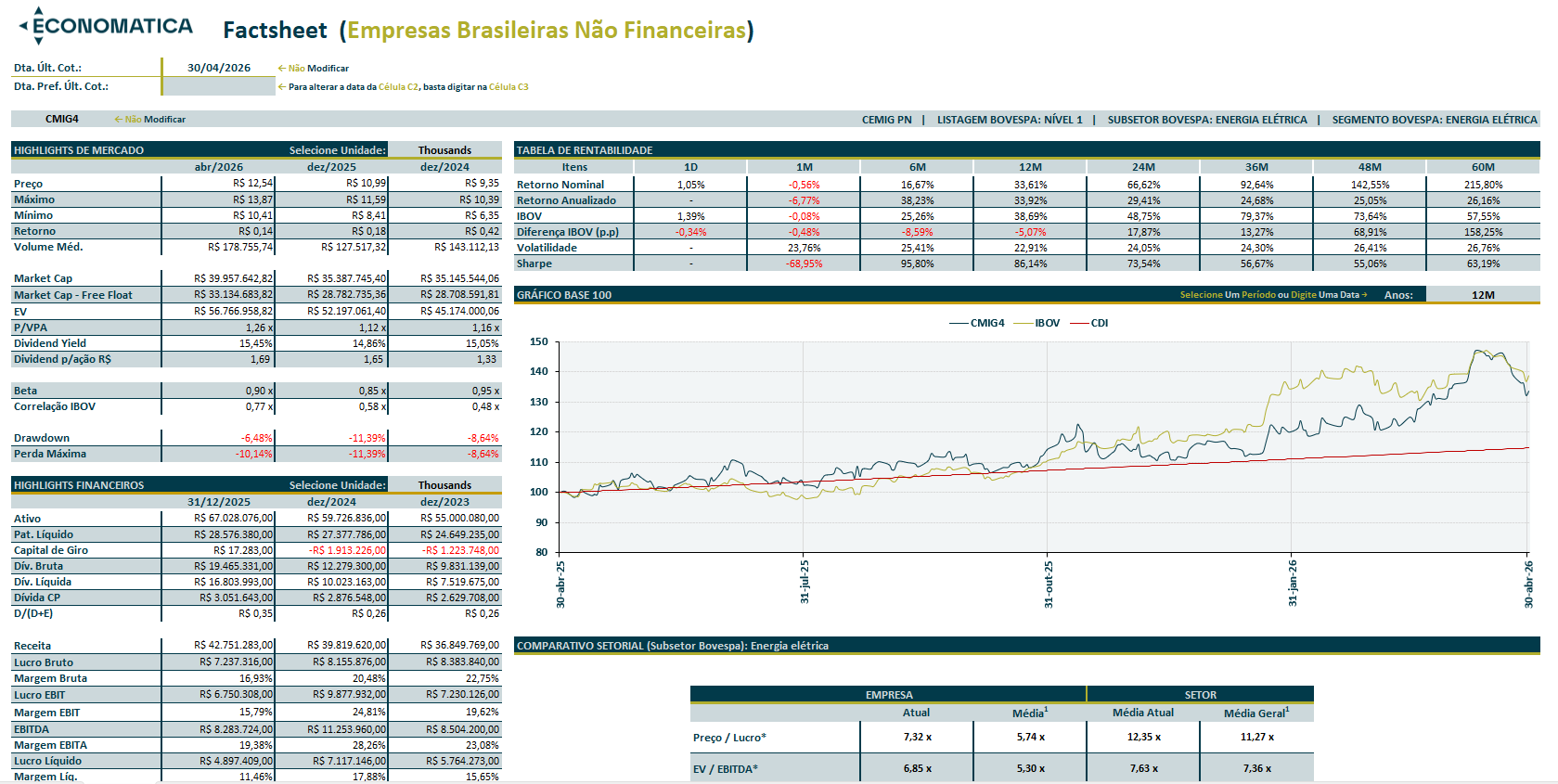Click the Retorno Nominal row label
Screen dimensions: 1558x784
(560, 185)
